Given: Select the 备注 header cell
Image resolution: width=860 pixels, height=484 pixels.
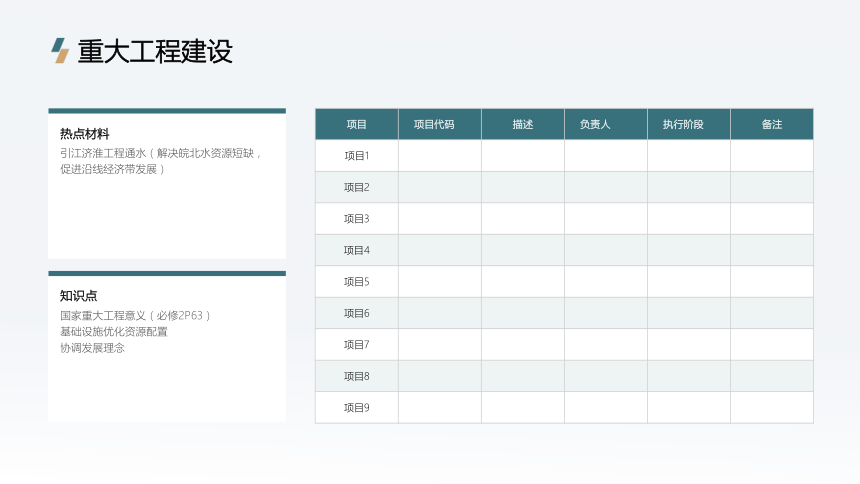Looking at the screenshot, I should coord(772,125).
